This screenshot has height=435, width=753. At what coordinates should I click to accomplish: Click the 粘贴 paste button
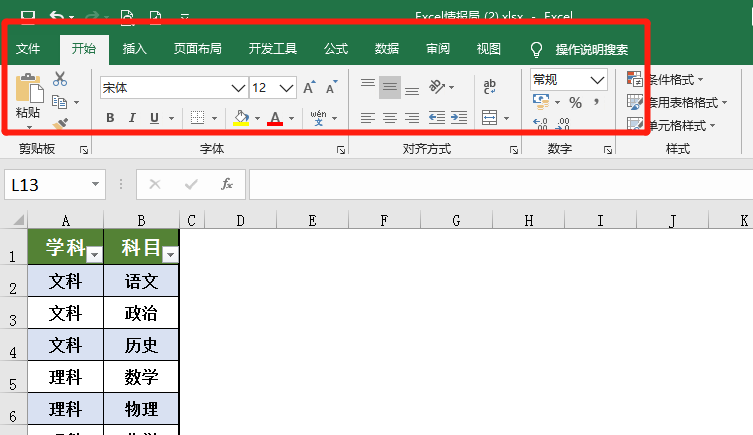pos(28,100)
